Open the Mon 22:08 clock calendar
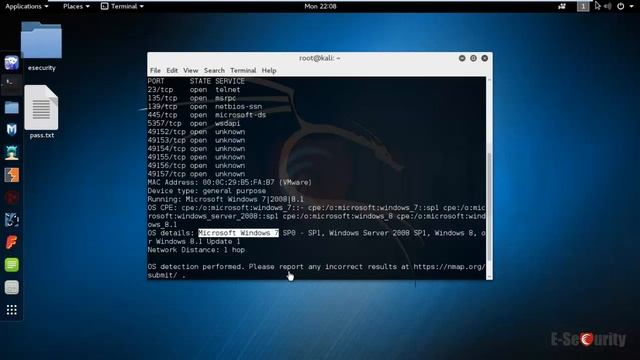The width and height of the screenshot is (640, 360). (320, 6)
